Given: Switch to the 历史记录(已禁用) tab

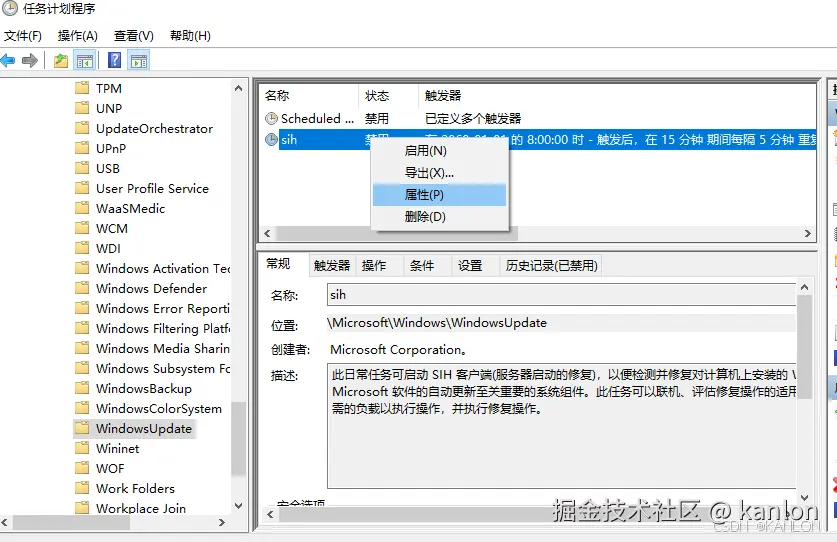Looking at the screenshot, I should point(551,265).
